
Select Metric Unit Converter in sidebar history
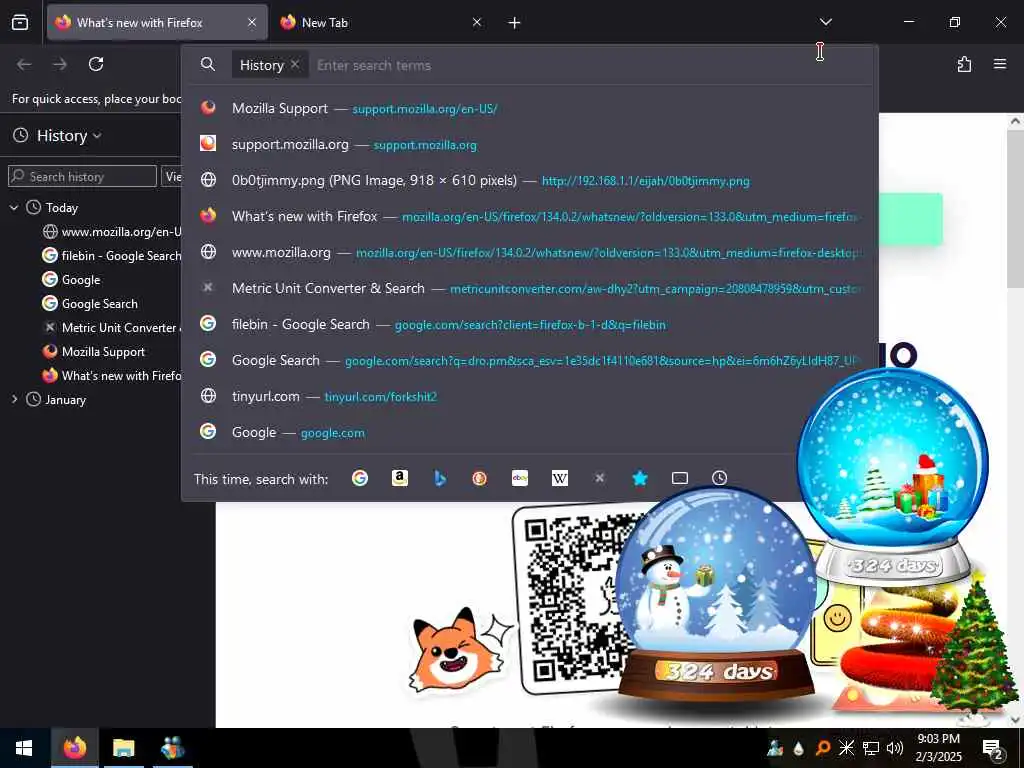tap(111, 328)
